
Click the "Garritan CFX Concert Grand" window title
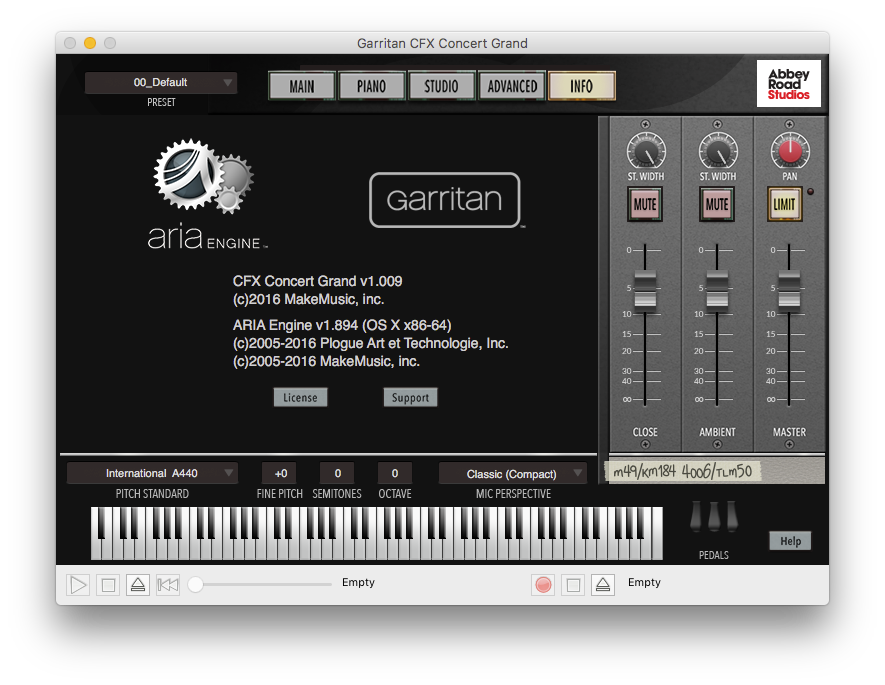point(442,43)
